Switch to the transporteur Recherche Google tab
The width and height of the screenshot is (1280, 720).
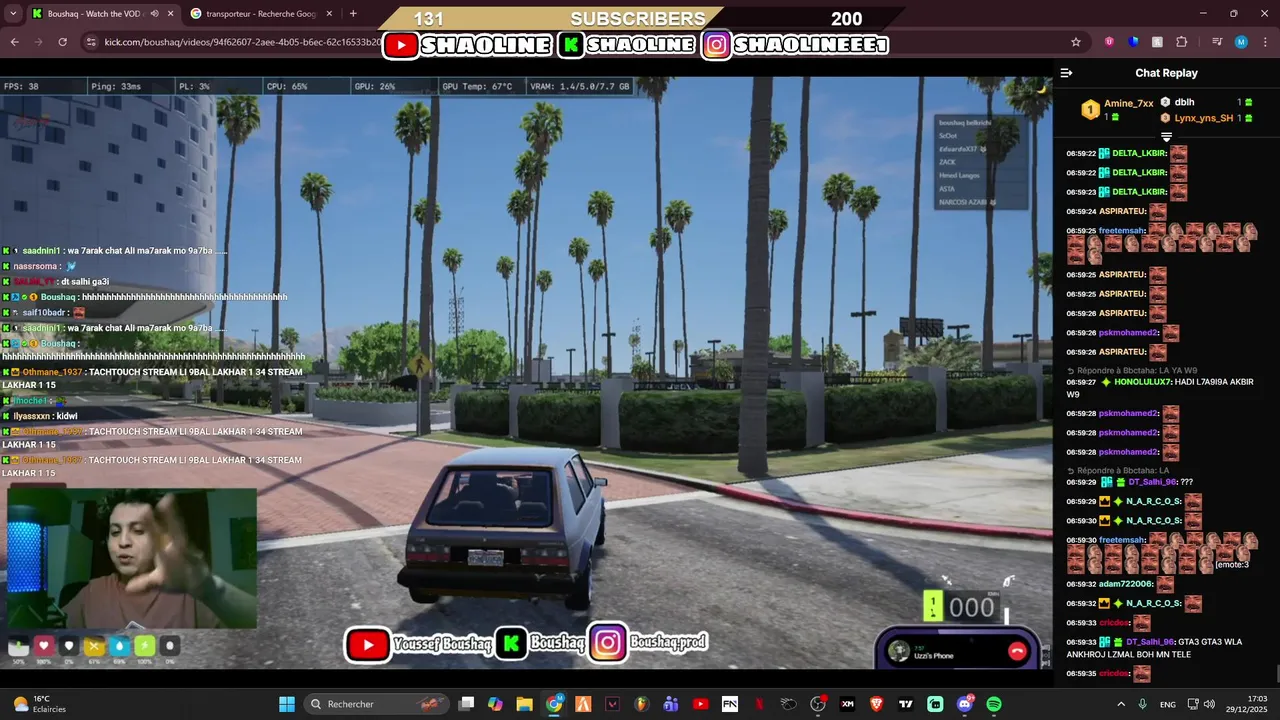[262, 14]
